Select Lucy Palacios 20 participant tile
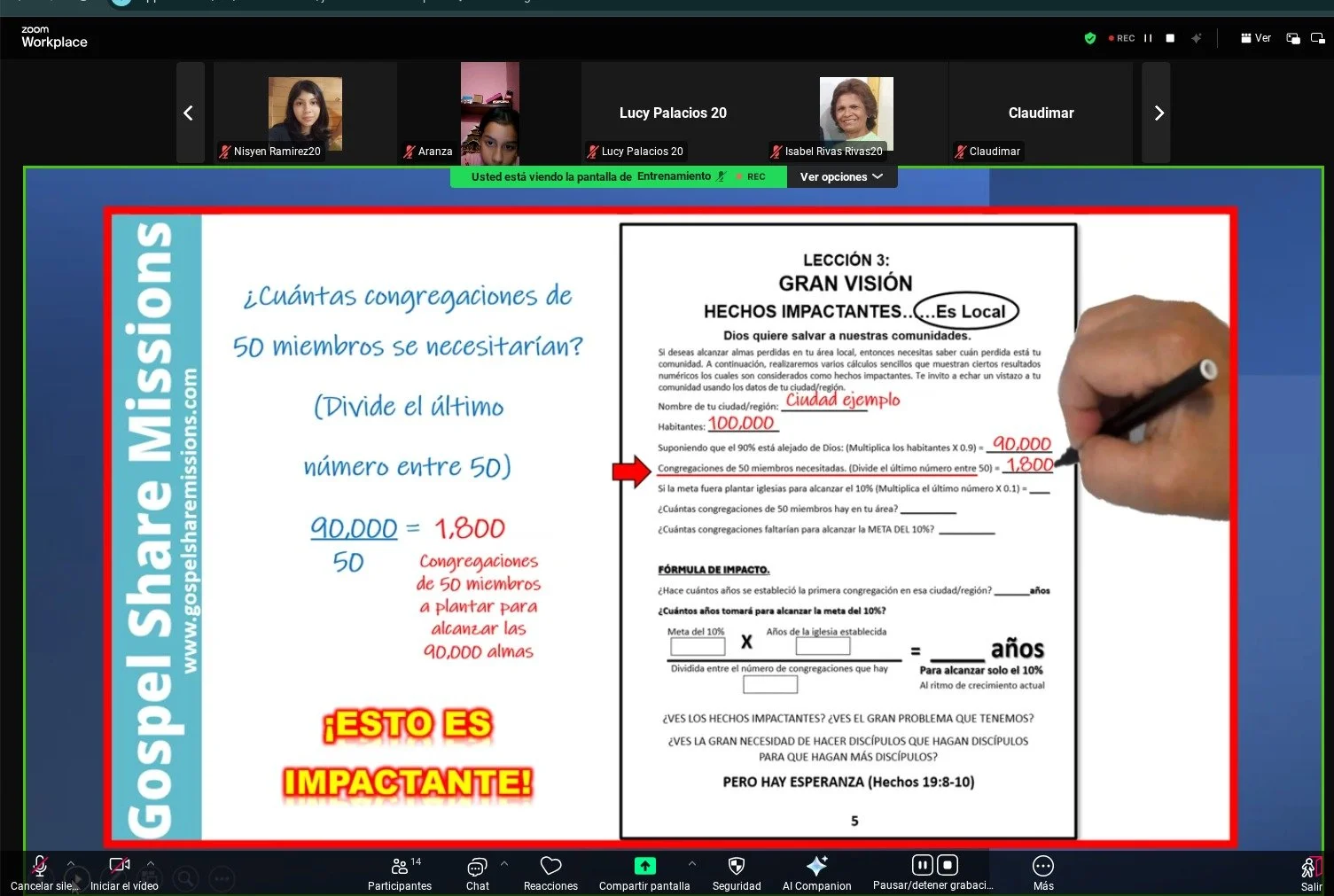The height and width of the screenshot is (896, 1334). point(673,113)
